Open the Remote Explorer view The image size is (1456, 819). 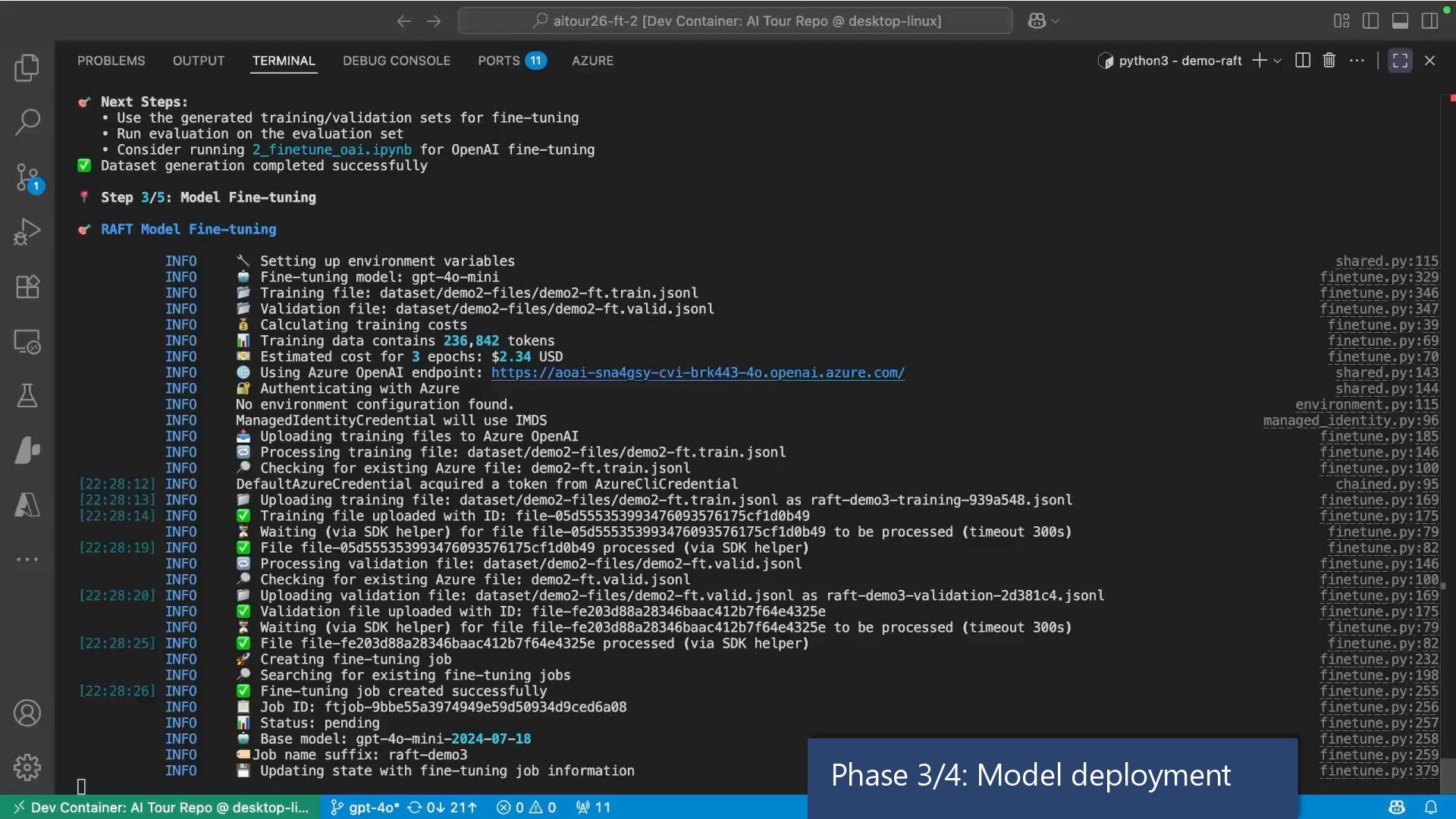27,342
